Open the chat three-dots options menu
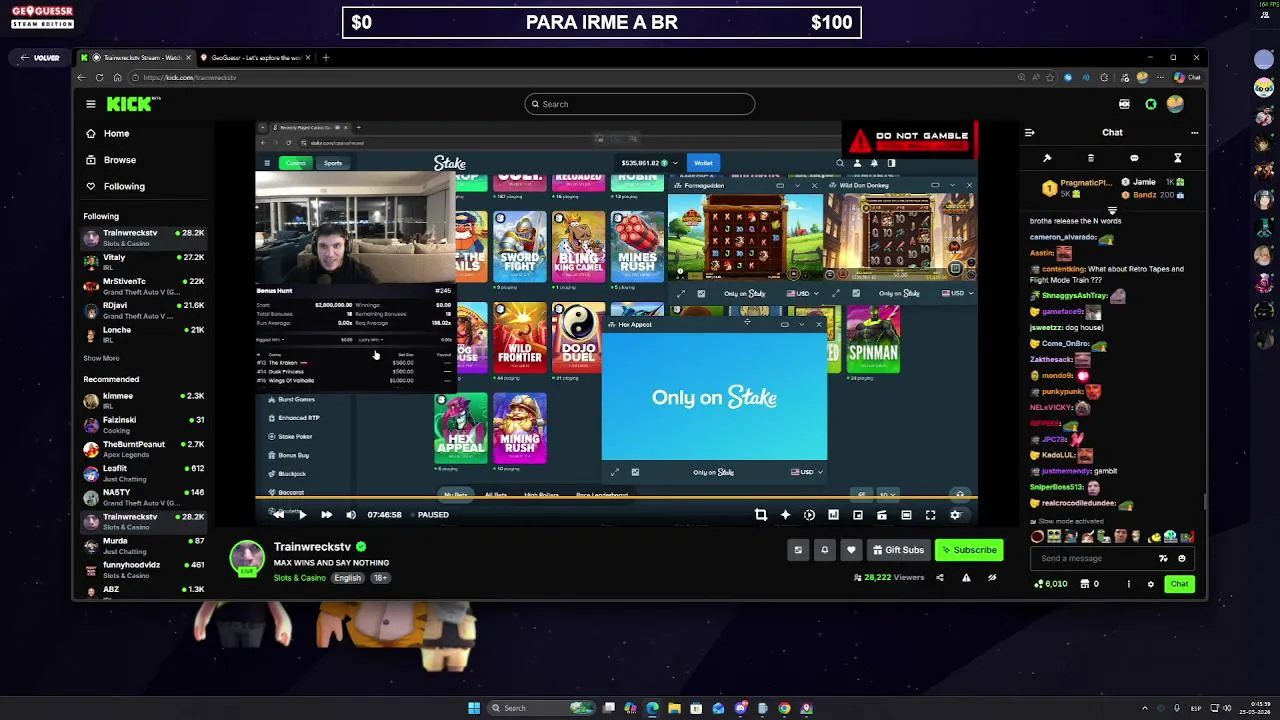 pyautogui.click(x=1194, y=132)
